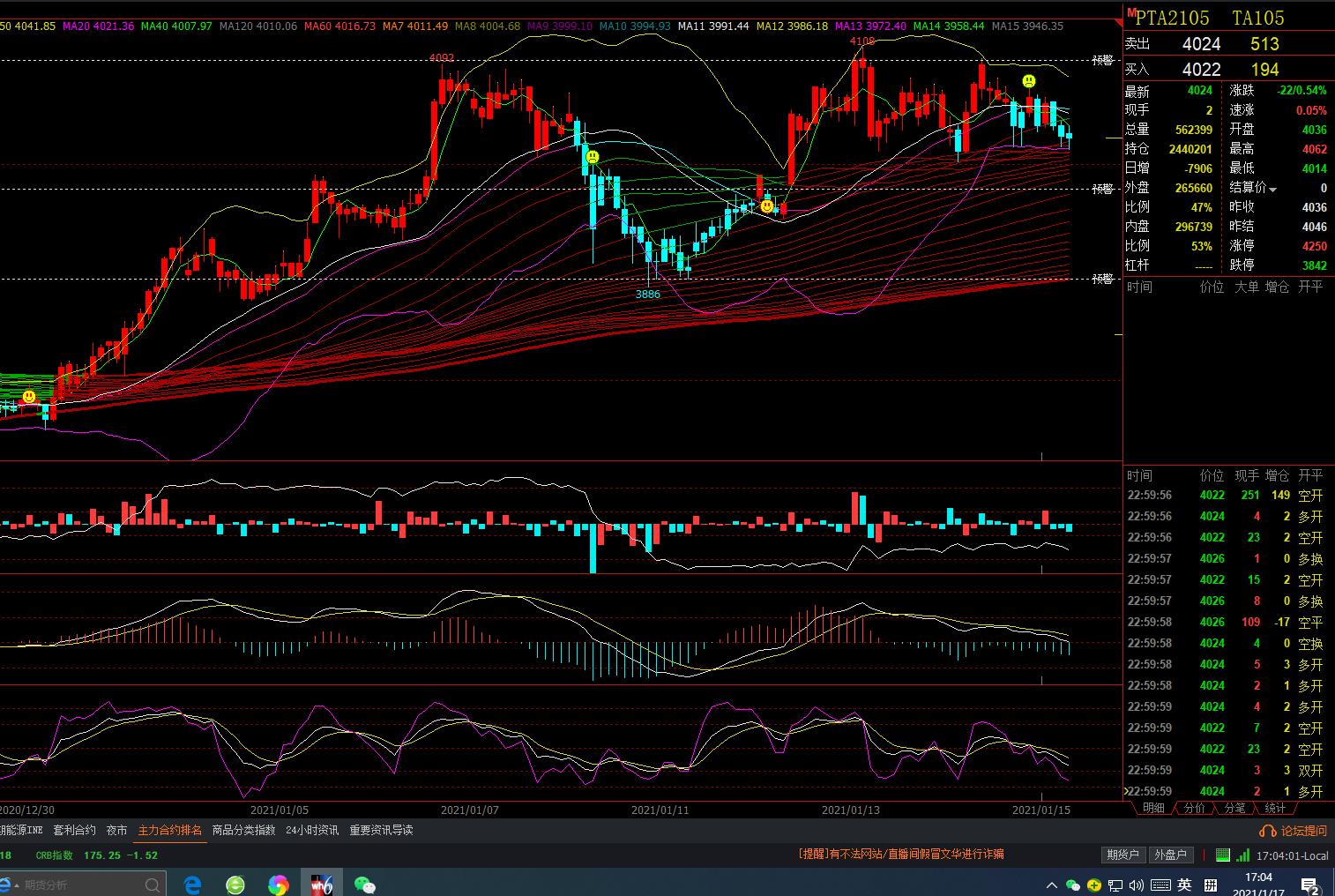The width and height of the screenshot is (1335, 896).
Task: Click the fraud warning reminder text
Action: 900,855
